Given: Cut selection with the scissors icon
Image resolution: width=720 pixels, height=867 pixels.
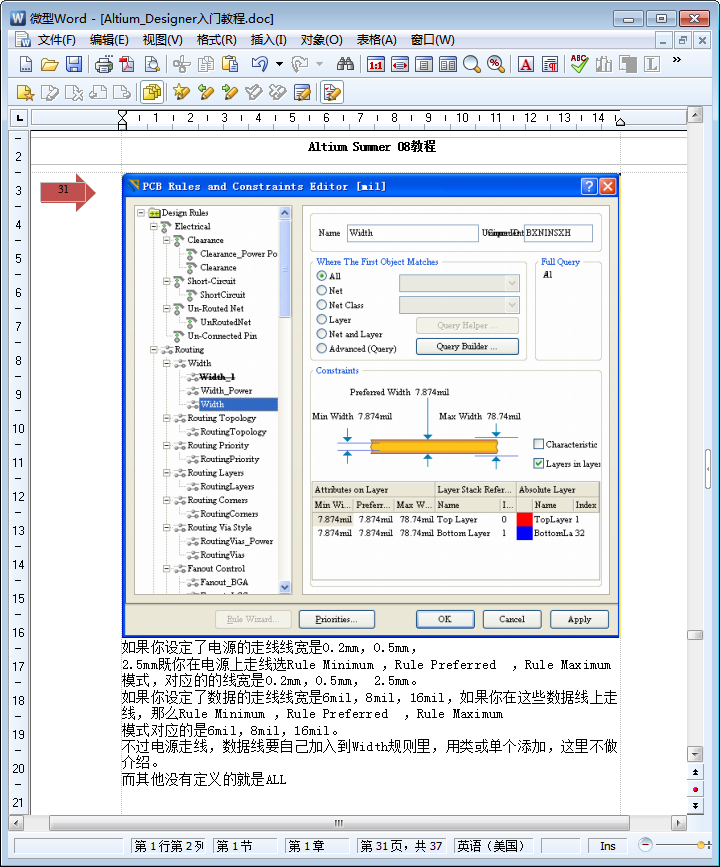Looking at the screenshot, I should (181, 65).
